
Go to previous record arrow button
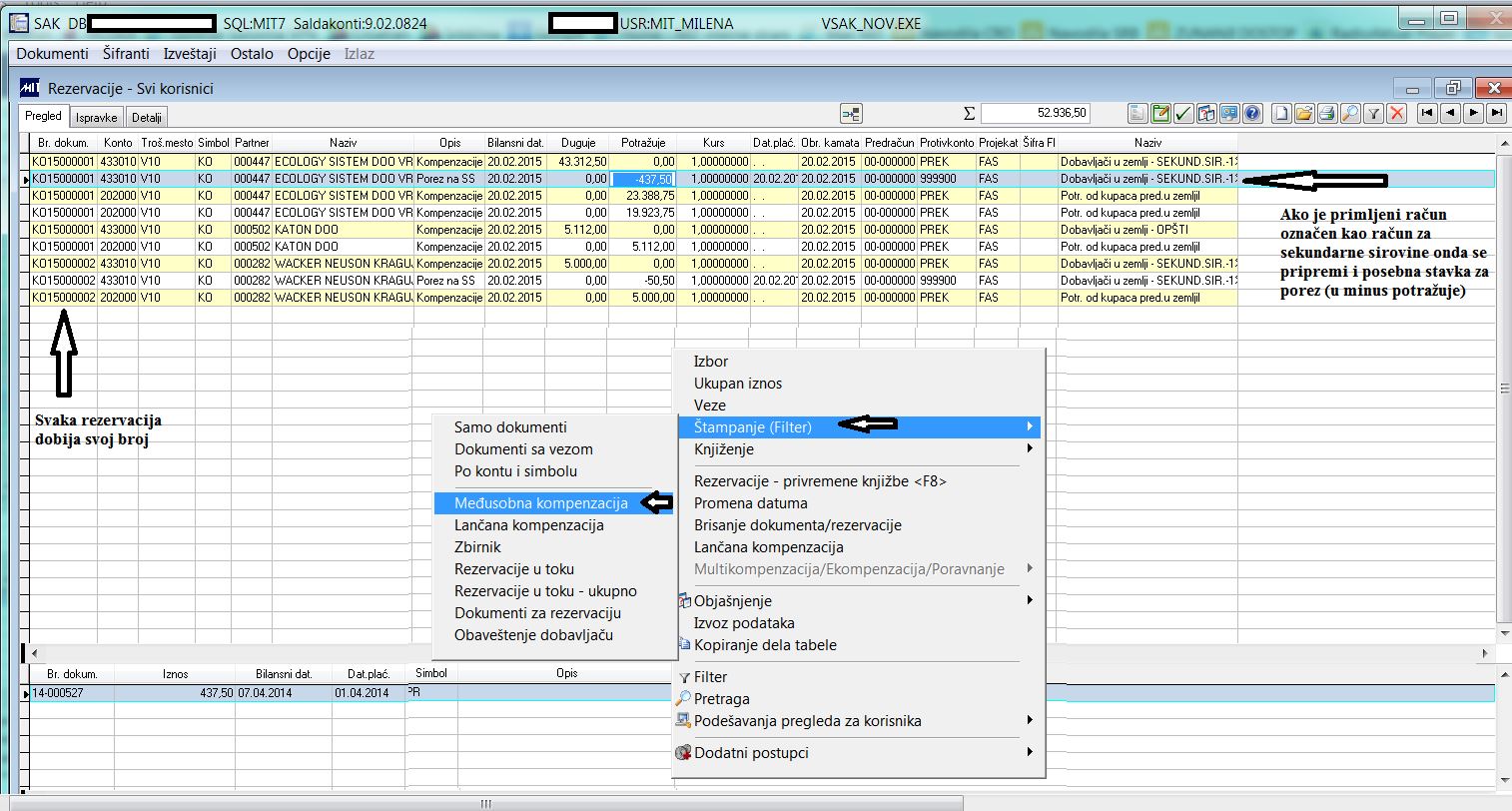(1450, 114)
